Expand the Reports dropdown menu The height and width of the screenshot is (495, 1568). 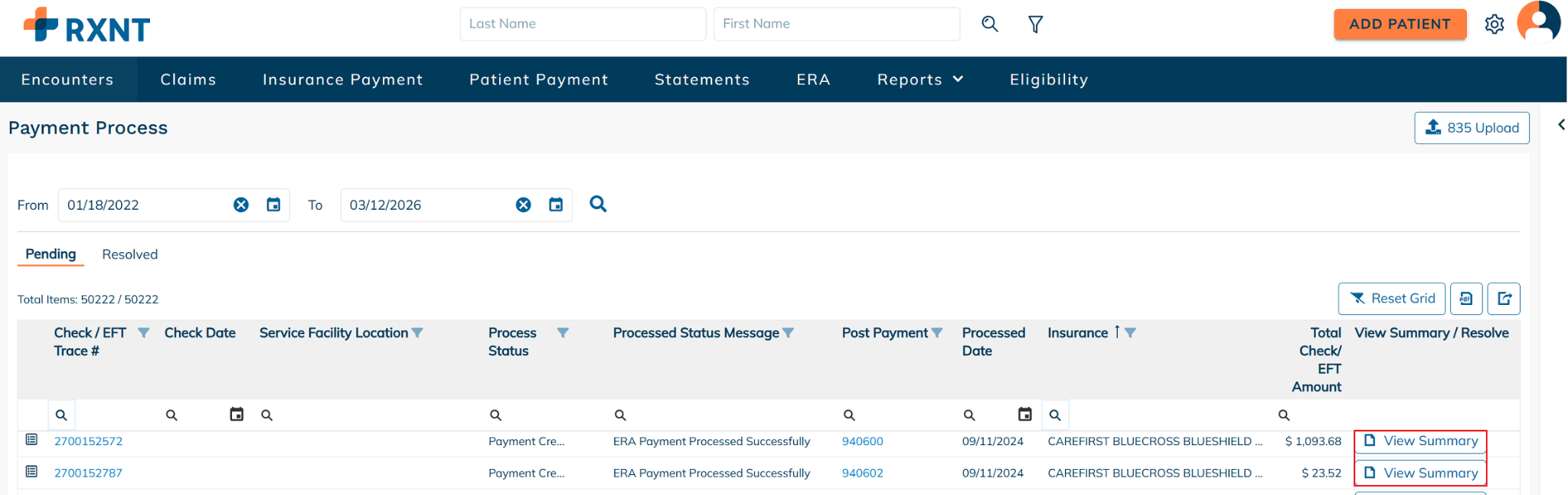920,80
